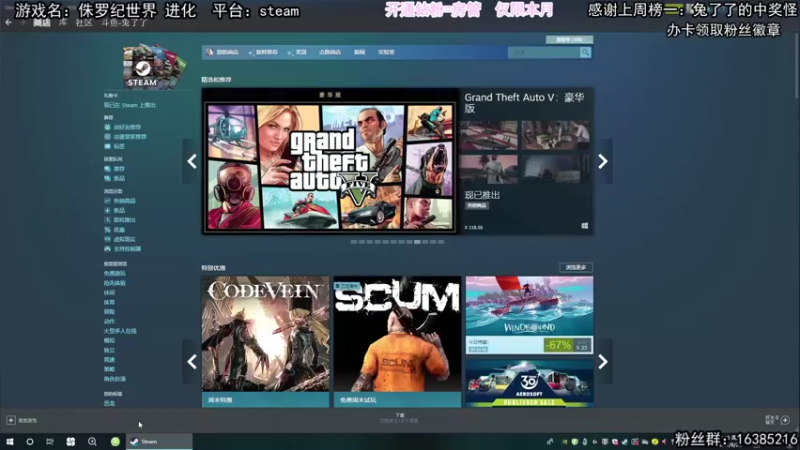This screenshot has height=450, width=800.
Task: Click the plus icon beside 新品 in browse categories
Action: (x=107, y=210)
